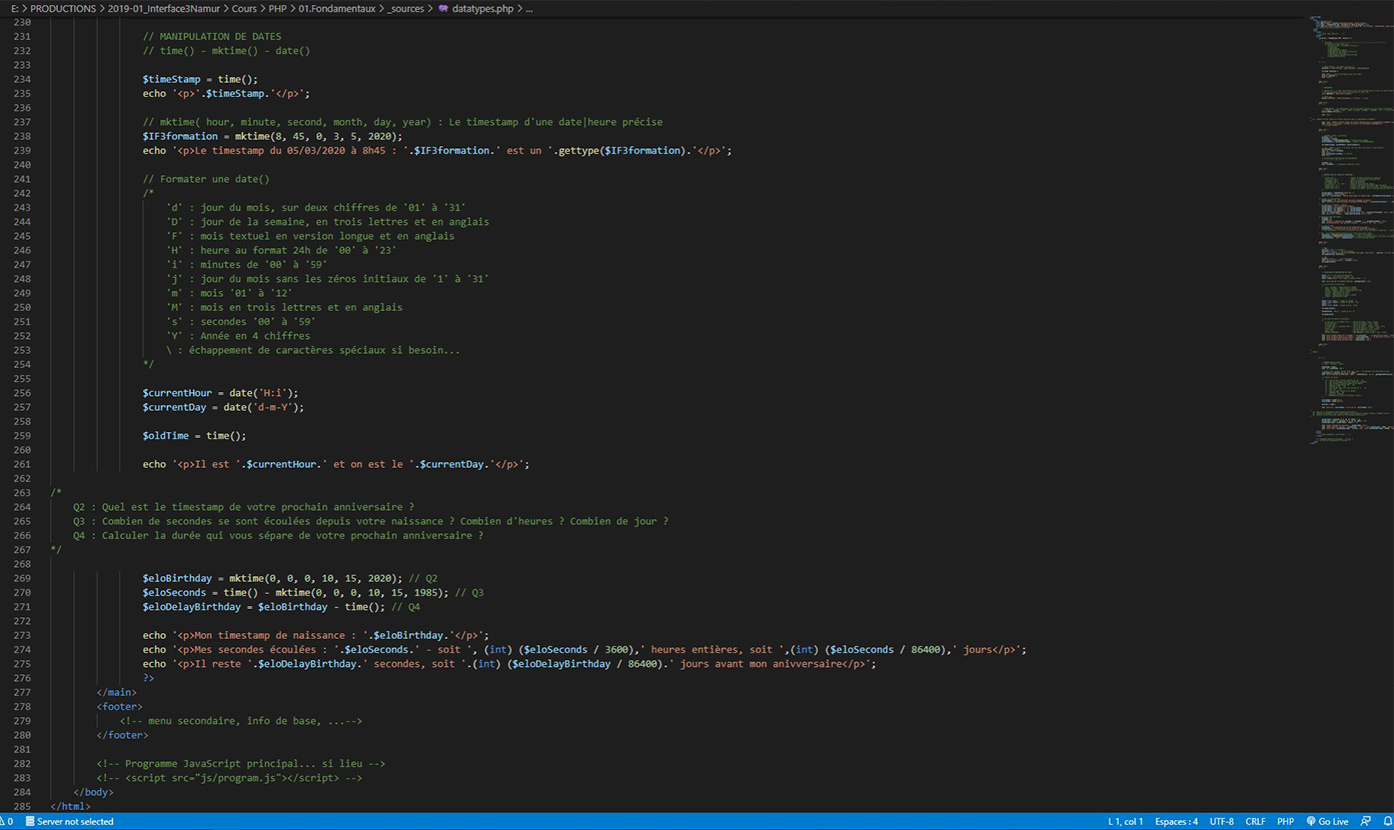The width and height of the screenshot is (1394, 830).
Task: Click the comment 'MANIPULATION DE DATES'
Action: point(212,37)
